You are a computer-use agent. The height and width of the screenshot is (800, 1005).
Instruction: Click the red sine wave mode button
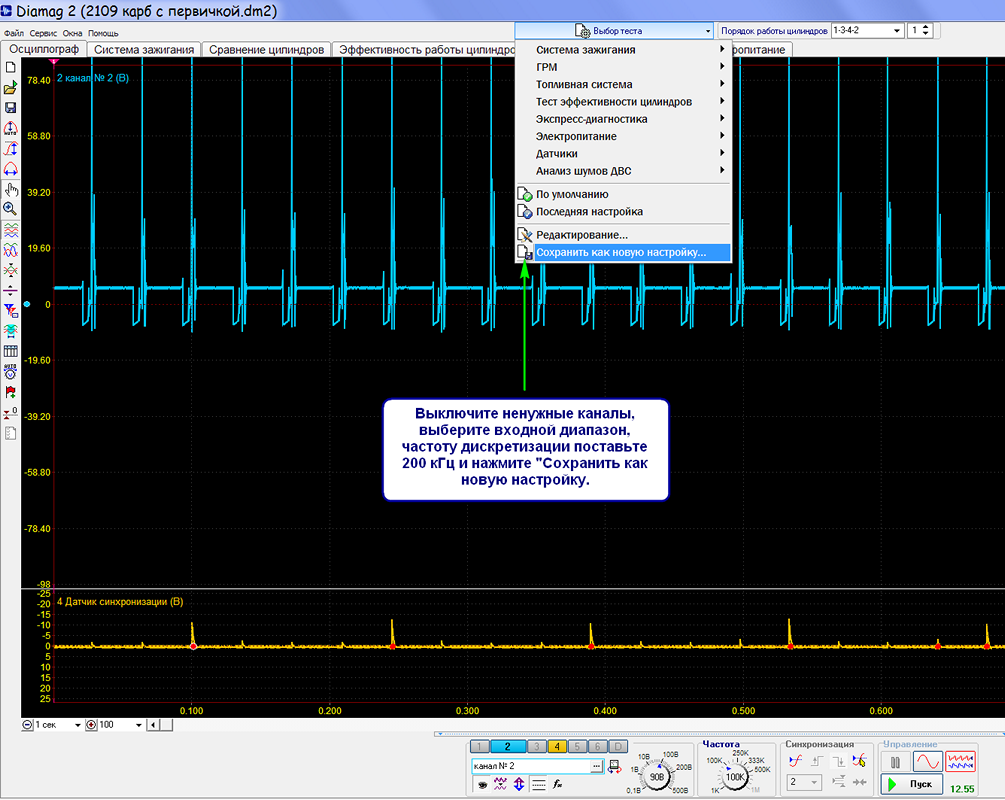click(x=927, y=762)
